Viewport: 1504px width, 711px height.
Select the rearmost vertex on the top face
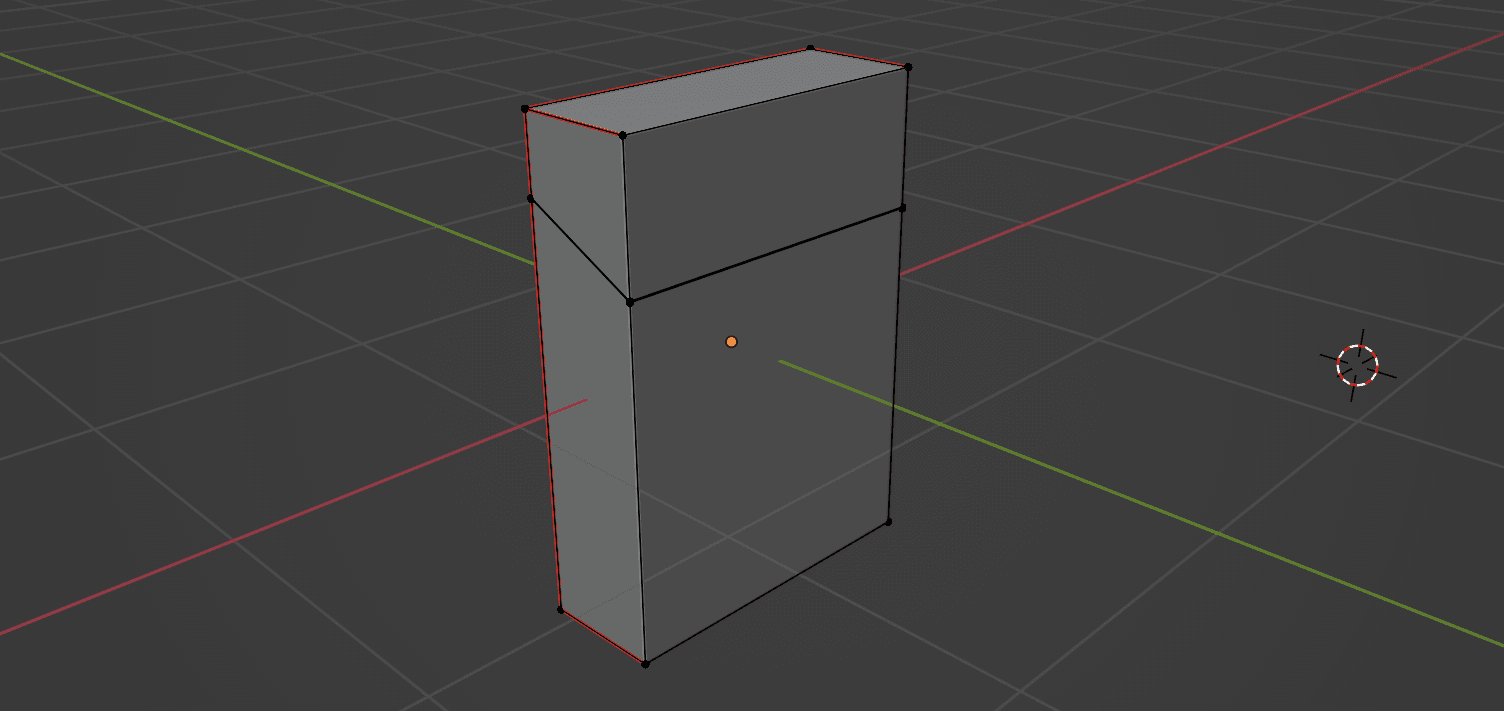point(810,48)
